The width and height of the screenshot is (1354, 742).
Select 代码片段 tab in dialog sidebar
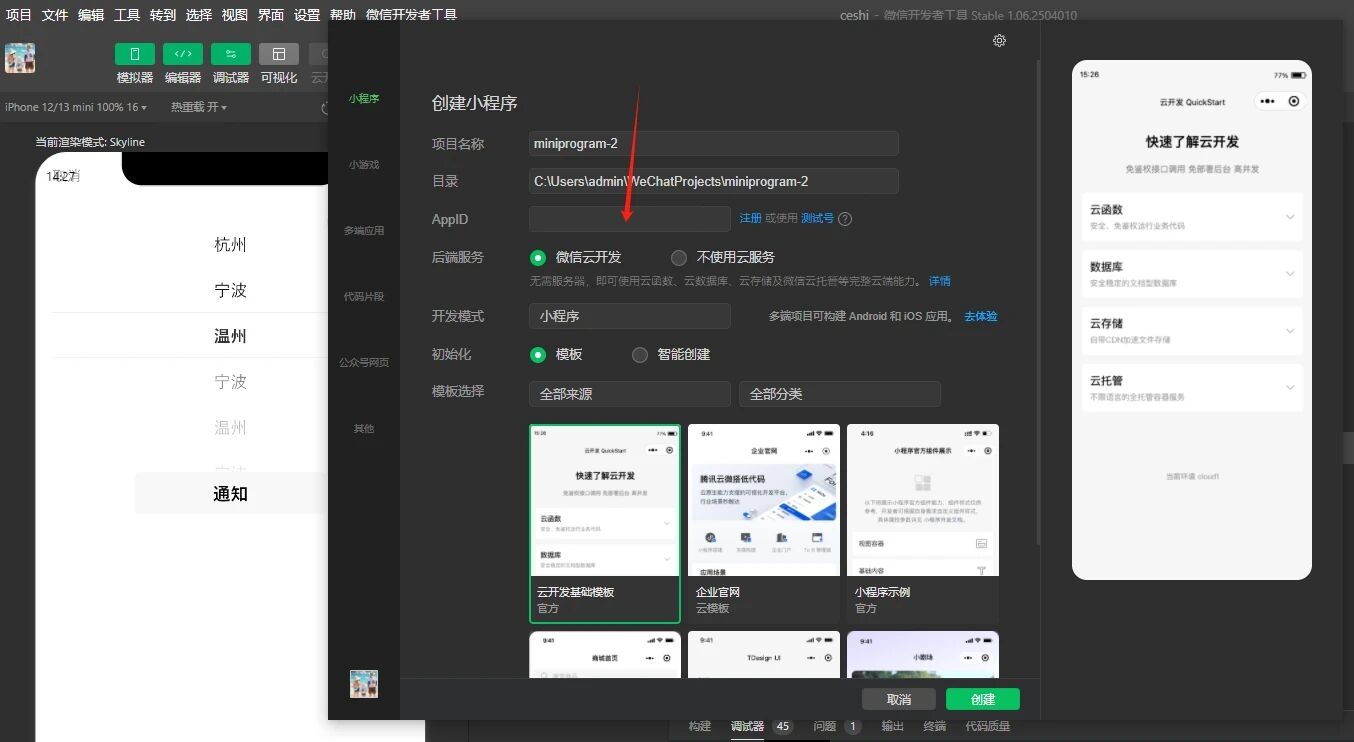point(364,296)
